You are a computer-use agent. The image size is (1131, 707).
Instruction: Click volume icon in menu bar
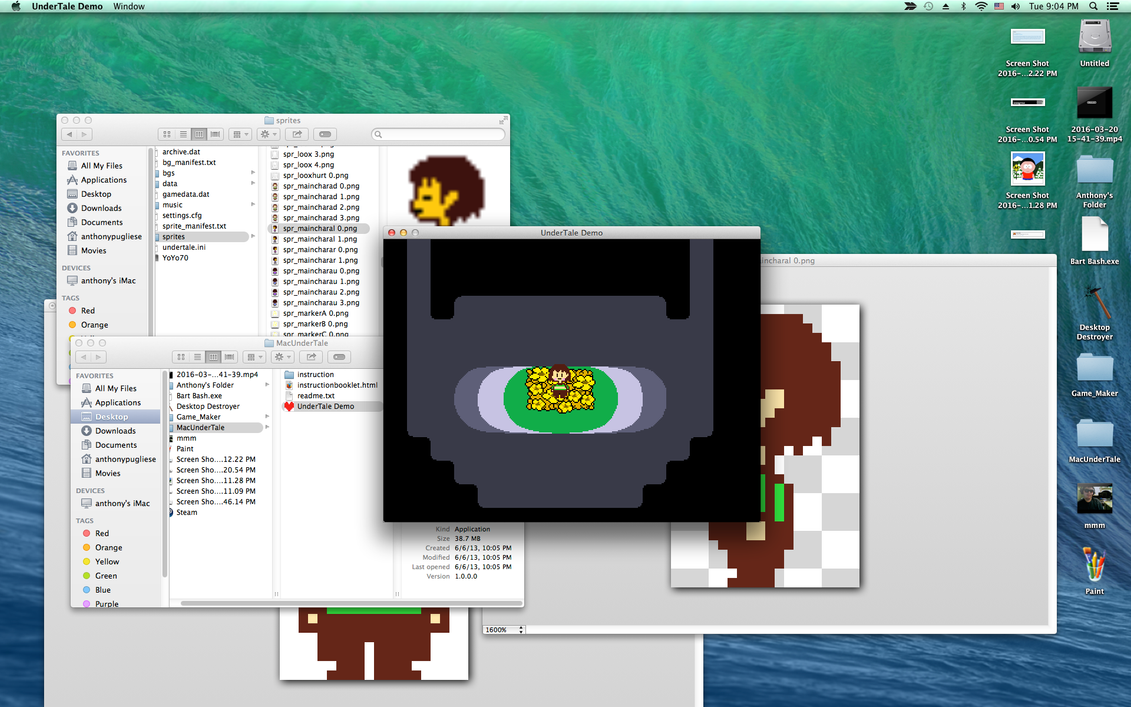1016,6
